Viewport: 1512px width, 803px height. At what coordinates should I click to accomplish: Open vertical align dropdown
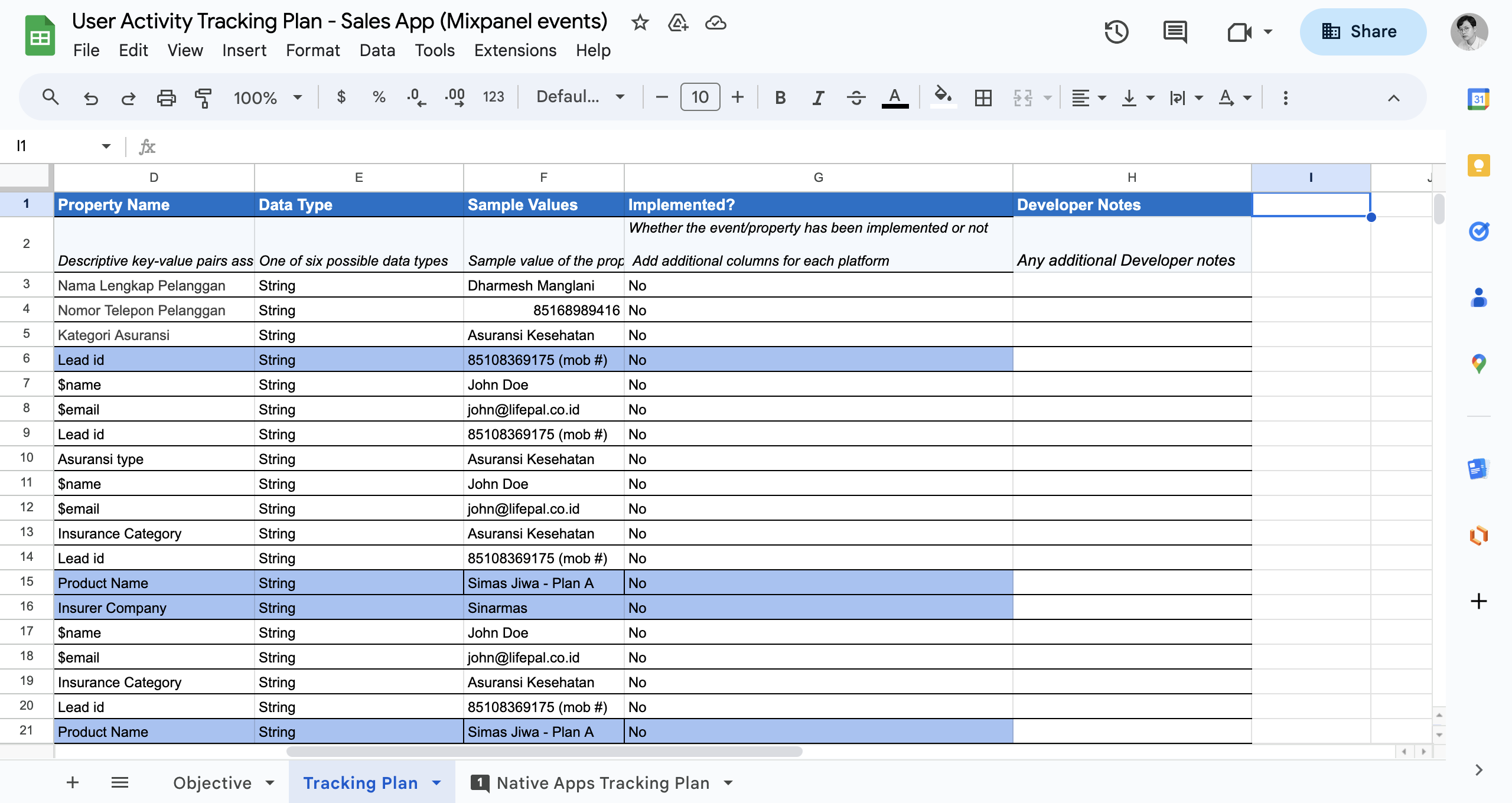[1138, 97]
